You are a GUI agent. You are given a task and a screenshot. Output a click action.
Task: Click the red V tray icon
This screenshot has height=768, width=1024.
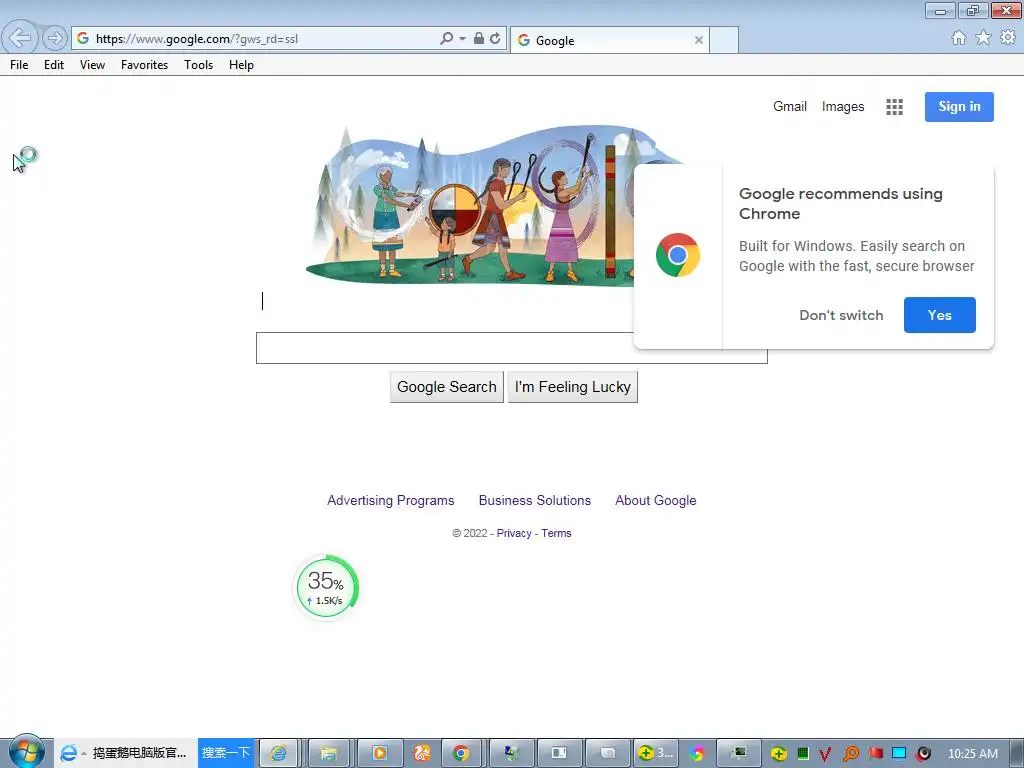825,754
